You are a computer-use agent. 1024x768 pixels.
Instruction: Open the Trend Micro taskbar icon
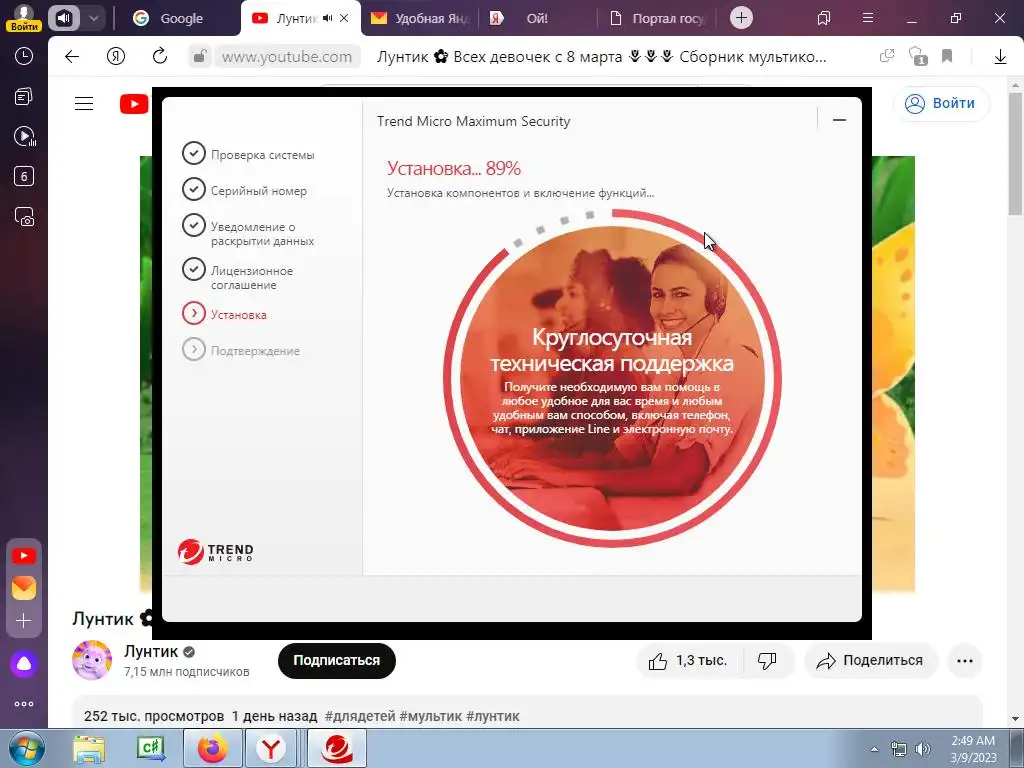point(337,749)
